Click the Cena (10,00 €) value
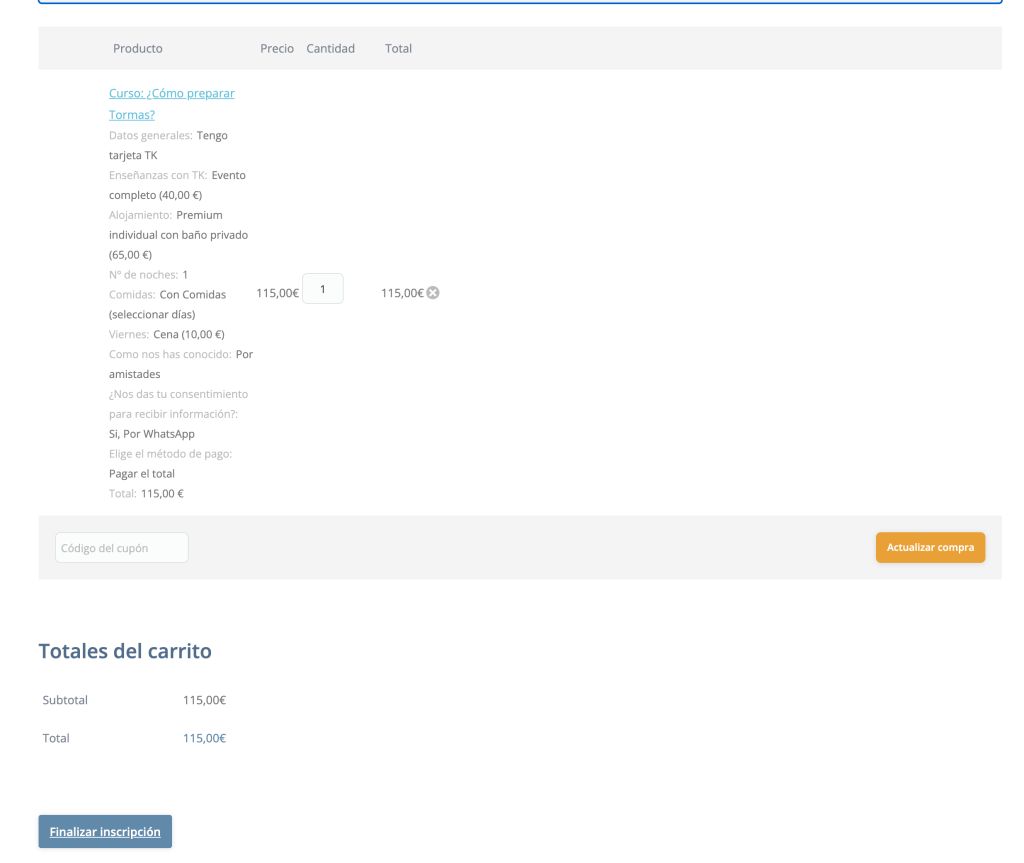Image resolution: width=1024 pixels, height=863 pixels. [x=189, y=334]
